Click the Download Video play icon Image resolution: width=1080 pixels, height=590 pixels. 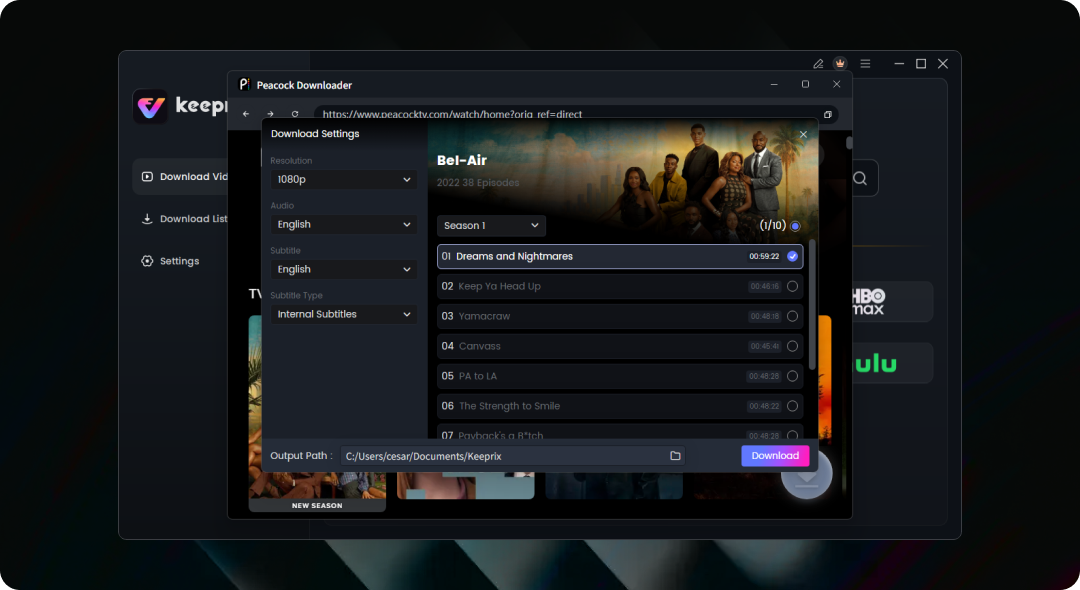[x=147, y=176]
